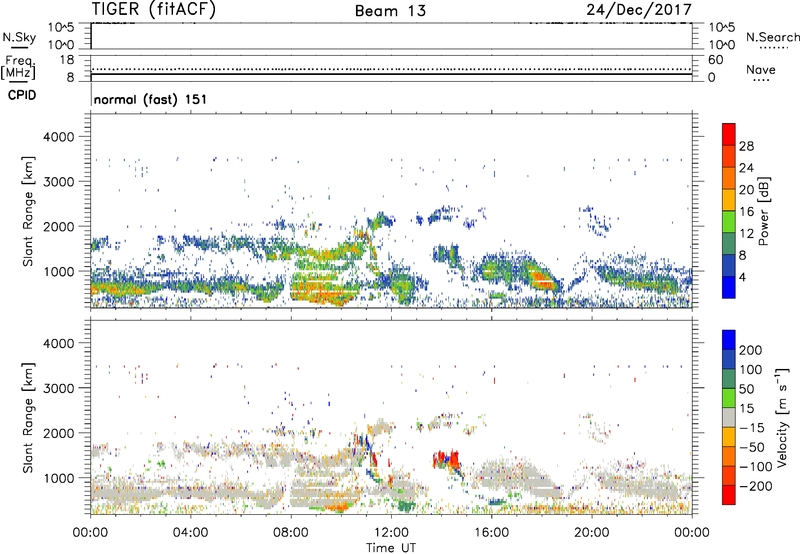Pick the red bottom Velocity colorbar segment
This screenshot has height=554, width=800.
729,495
